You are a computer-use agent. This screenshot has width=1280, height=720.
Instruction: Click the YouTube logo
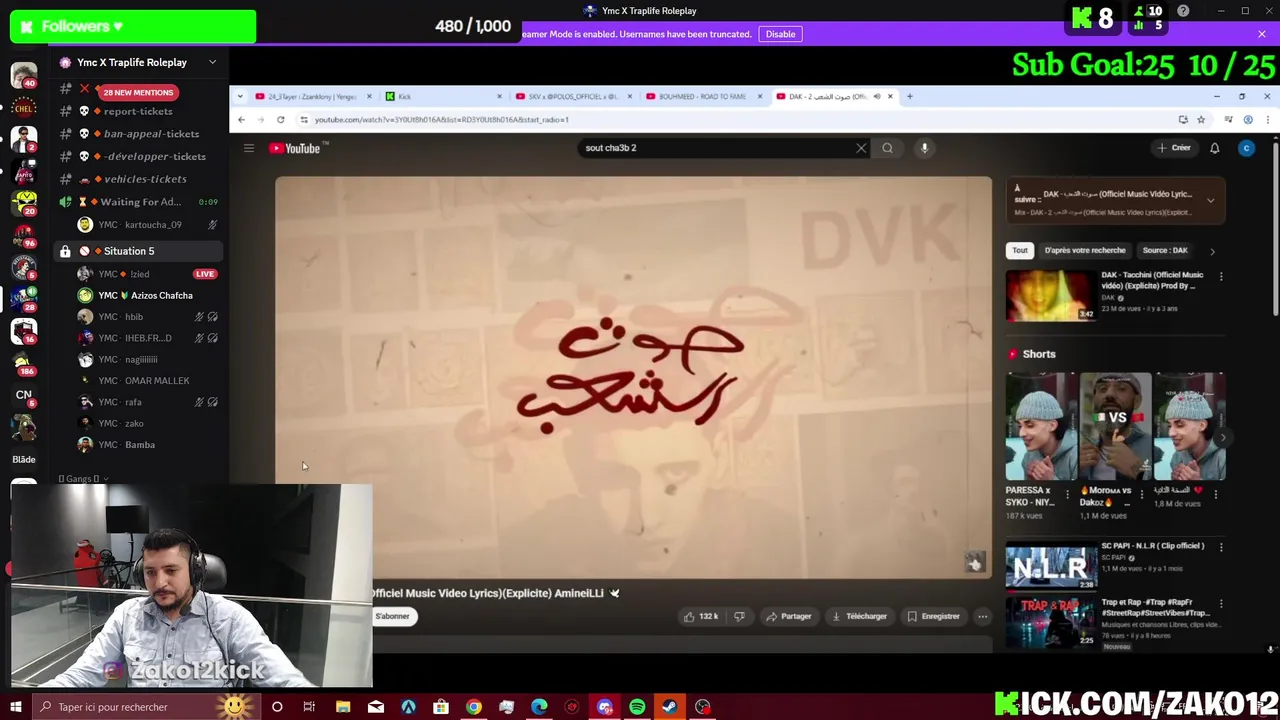tap(295, 148)
